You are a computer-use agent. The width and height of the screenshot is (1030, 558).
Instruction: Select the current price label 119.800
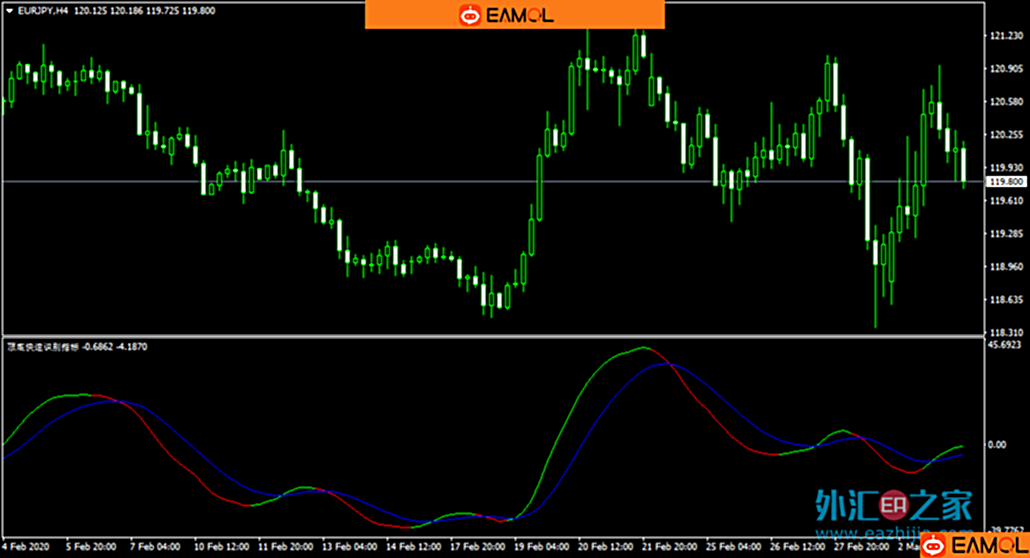pyautogui.click(x=1005, y=182)
